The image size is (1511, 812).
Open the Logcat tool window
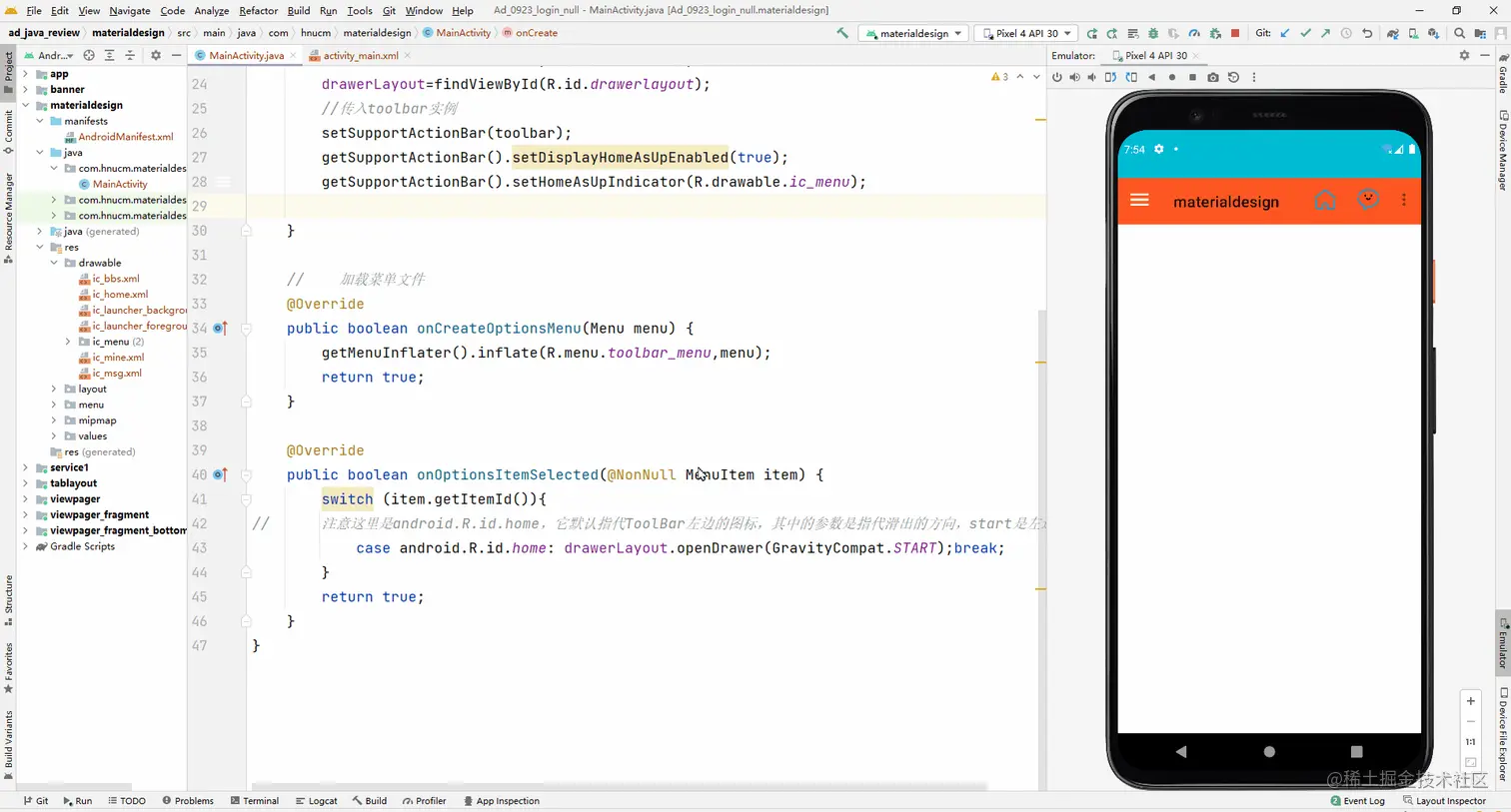(317, 801)
